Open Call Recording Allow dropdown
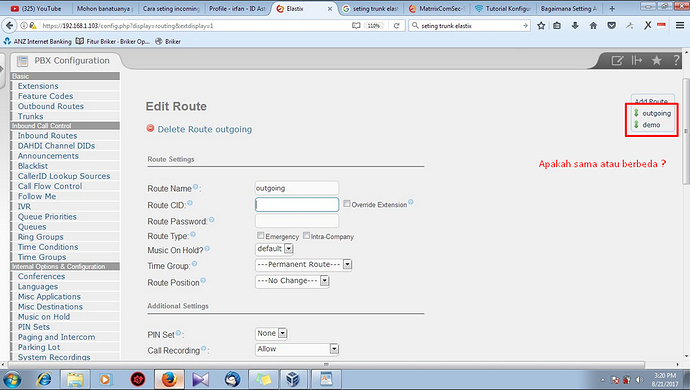The image size is (690, 390). (x=297, y=349)
